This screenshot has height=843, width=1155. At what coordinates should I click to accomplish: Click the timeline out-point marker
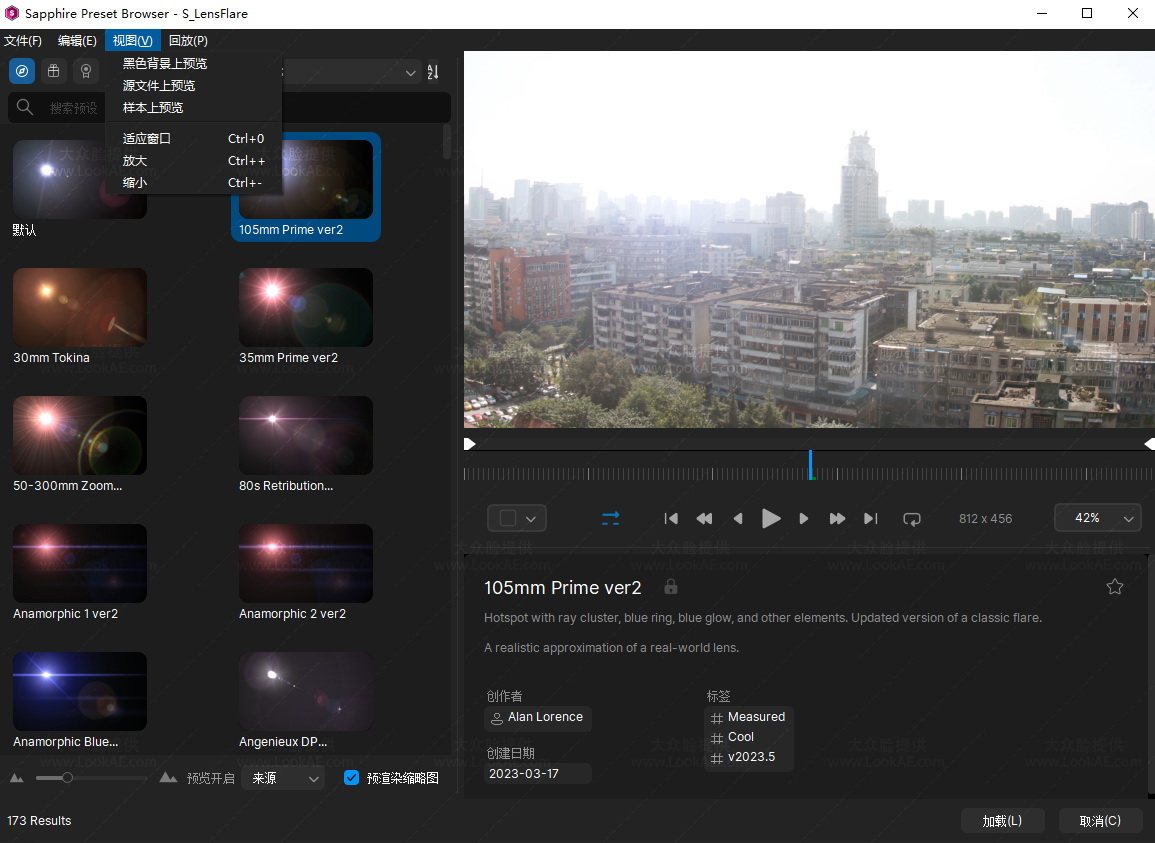click(1149, 444)
